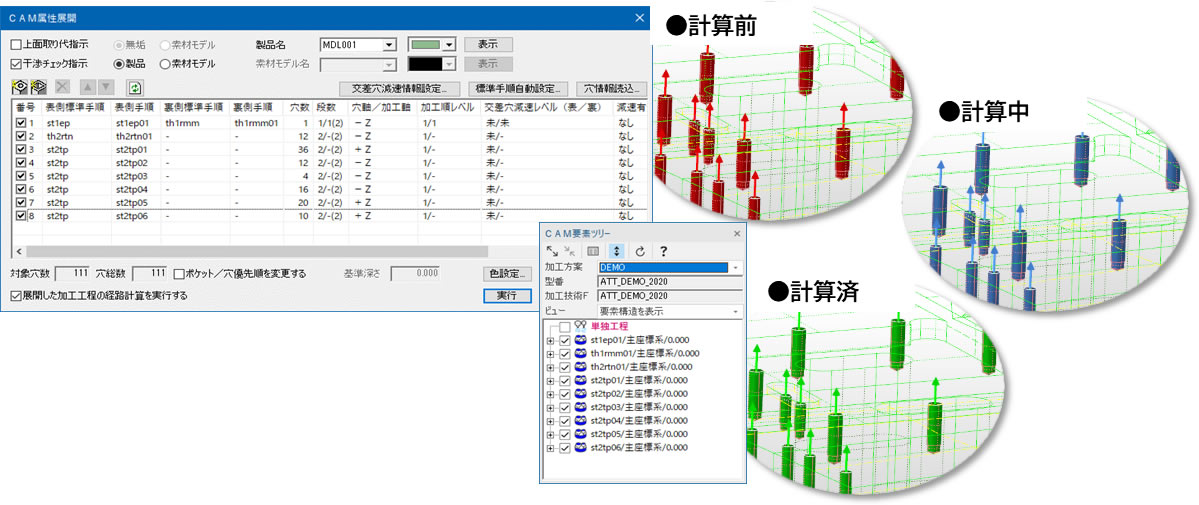Click the up-down sort icon in CAM要素ツリー

click(617, 250)
